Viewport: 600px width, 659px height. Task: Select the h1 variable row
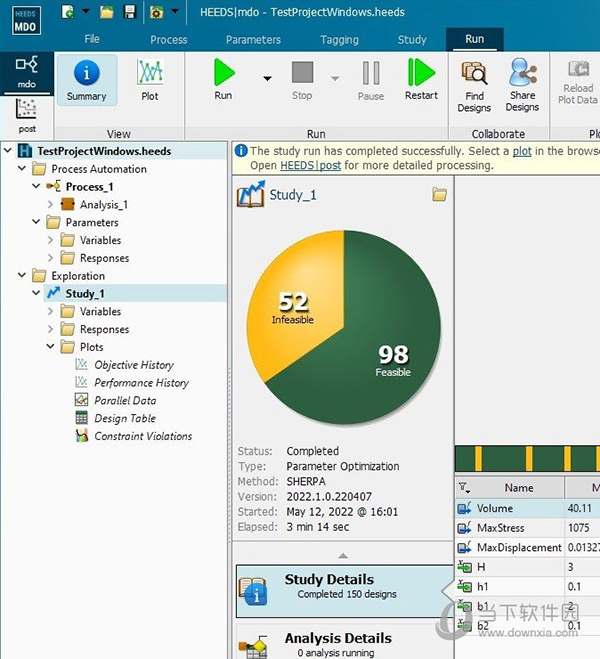click(x=528, y=586)
